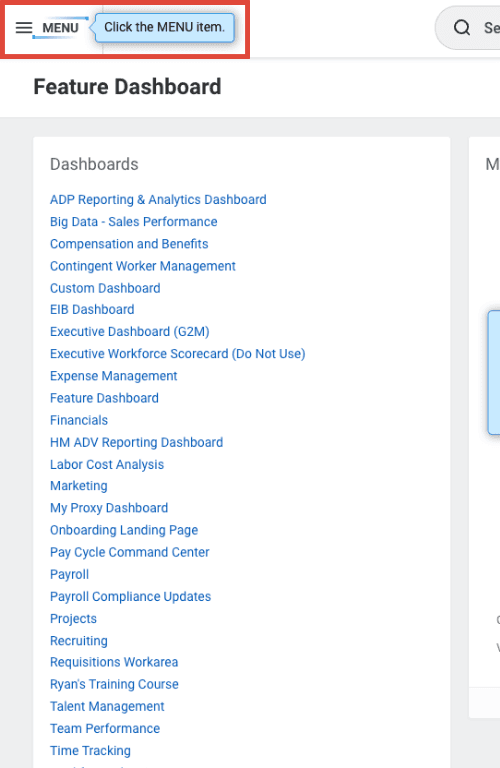Select Compensation and Benefits dashboard
Image resolution: width=500 pixels, height=768 pixels.
[129, 244]
